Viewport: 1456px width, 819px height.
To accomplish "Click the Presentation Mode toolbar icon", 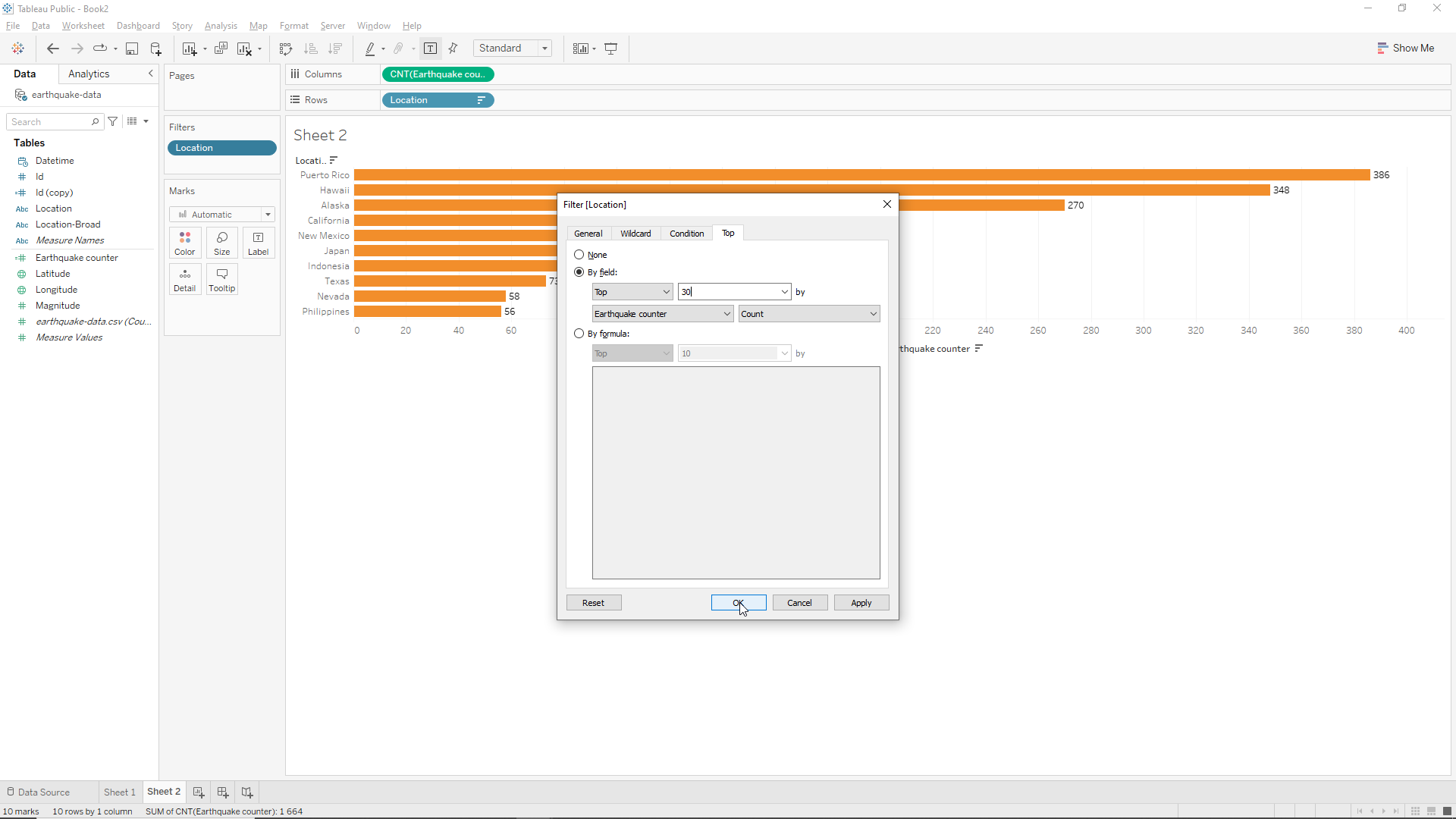I will click(x=610, y=49).
